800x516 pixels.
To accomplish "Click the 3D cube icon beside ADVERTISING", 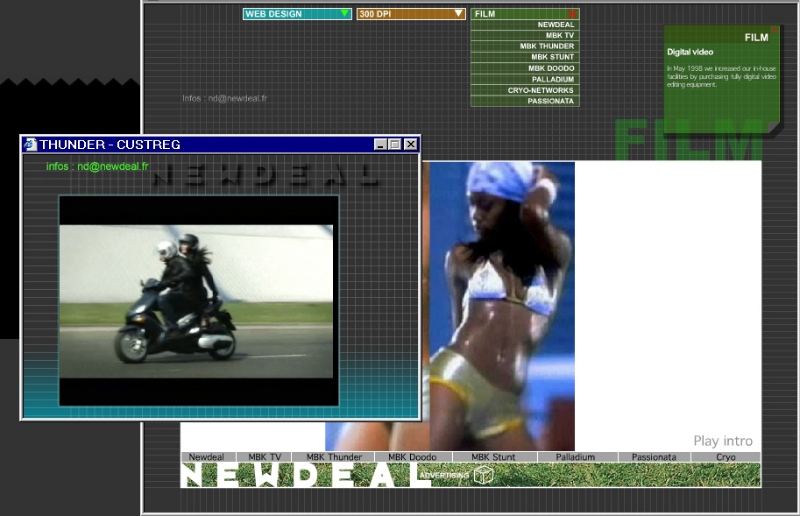I will point(483,475).
